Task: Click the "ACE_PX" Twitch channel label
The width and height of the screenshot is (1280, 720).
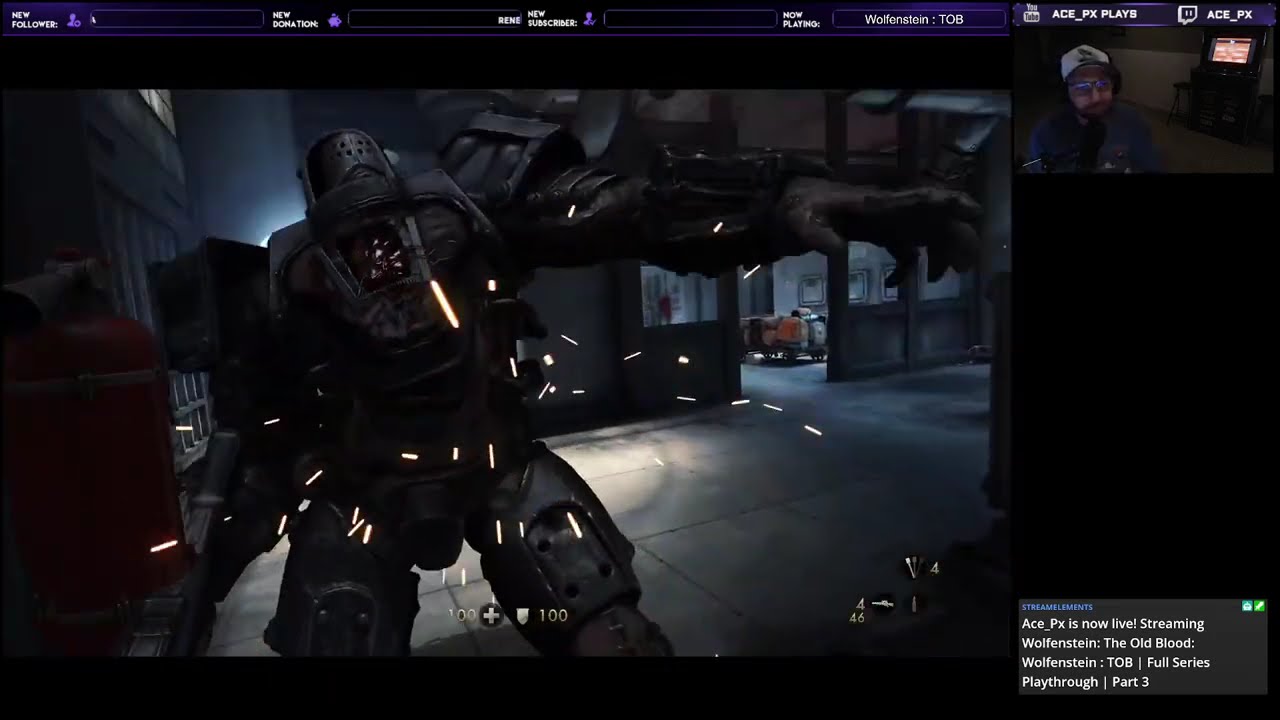Action: coord(1229,14)
